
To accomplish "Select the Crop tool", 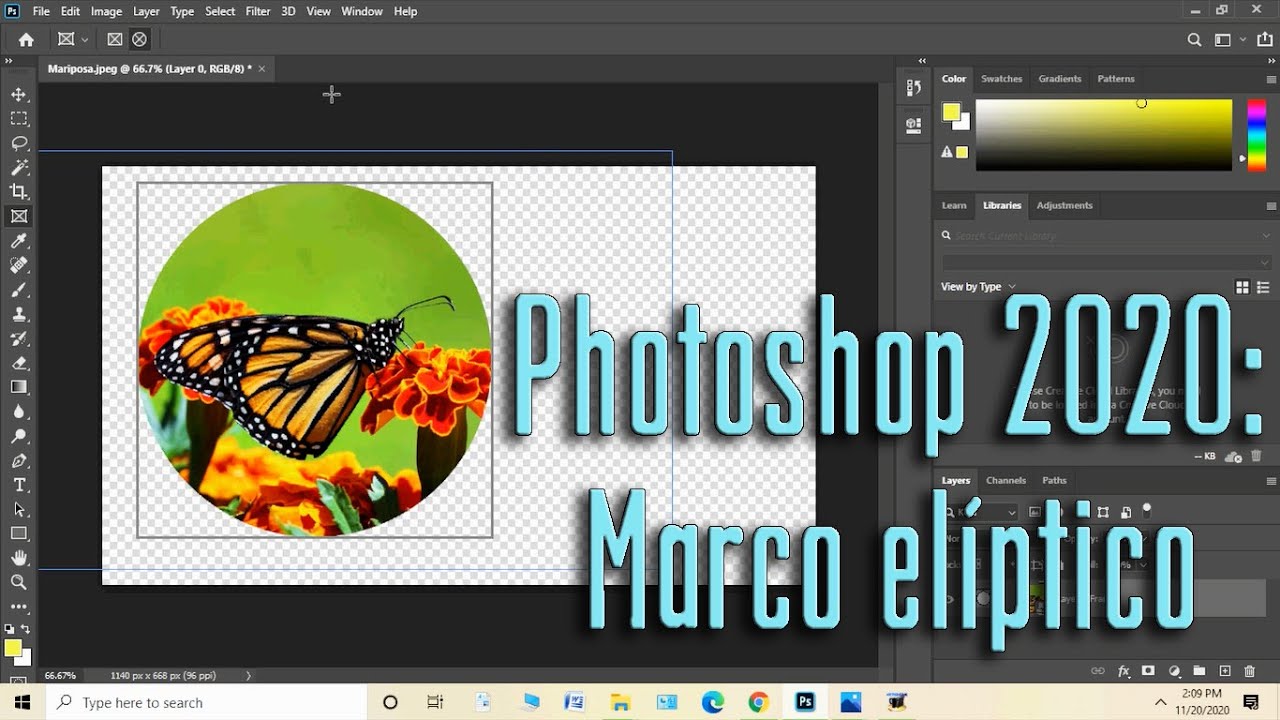I will (19, 191).
